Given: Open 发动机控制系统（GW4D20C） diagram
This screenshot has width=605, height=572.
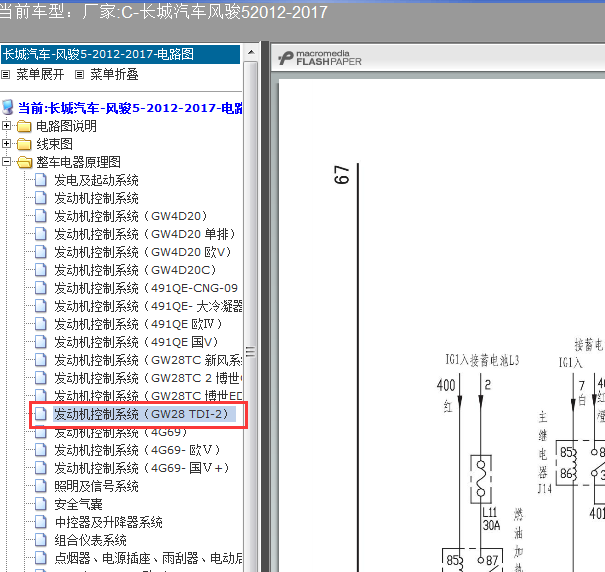Looking at the screenshot, I should (x=135, y=270).
